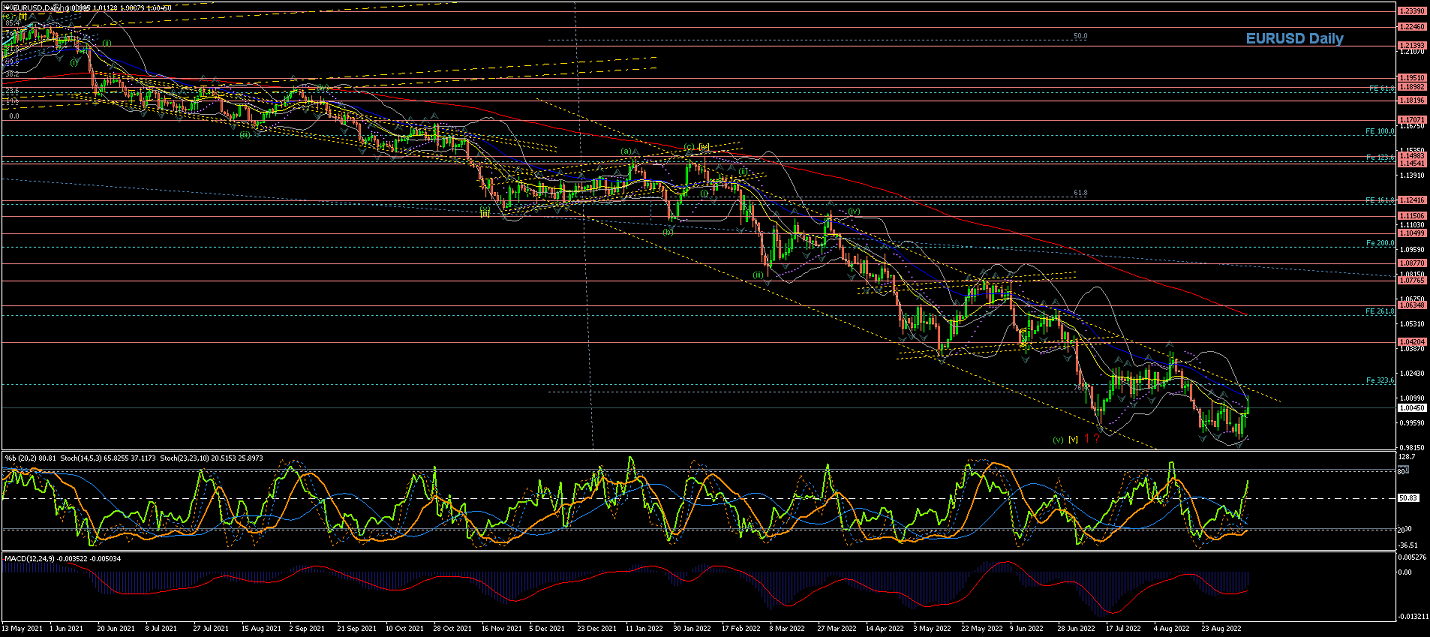Screen dimensions: 1430x637
Task: Select the (iv) wave label near March 2022
Action: pyautogui.click(x=854, y=212)
